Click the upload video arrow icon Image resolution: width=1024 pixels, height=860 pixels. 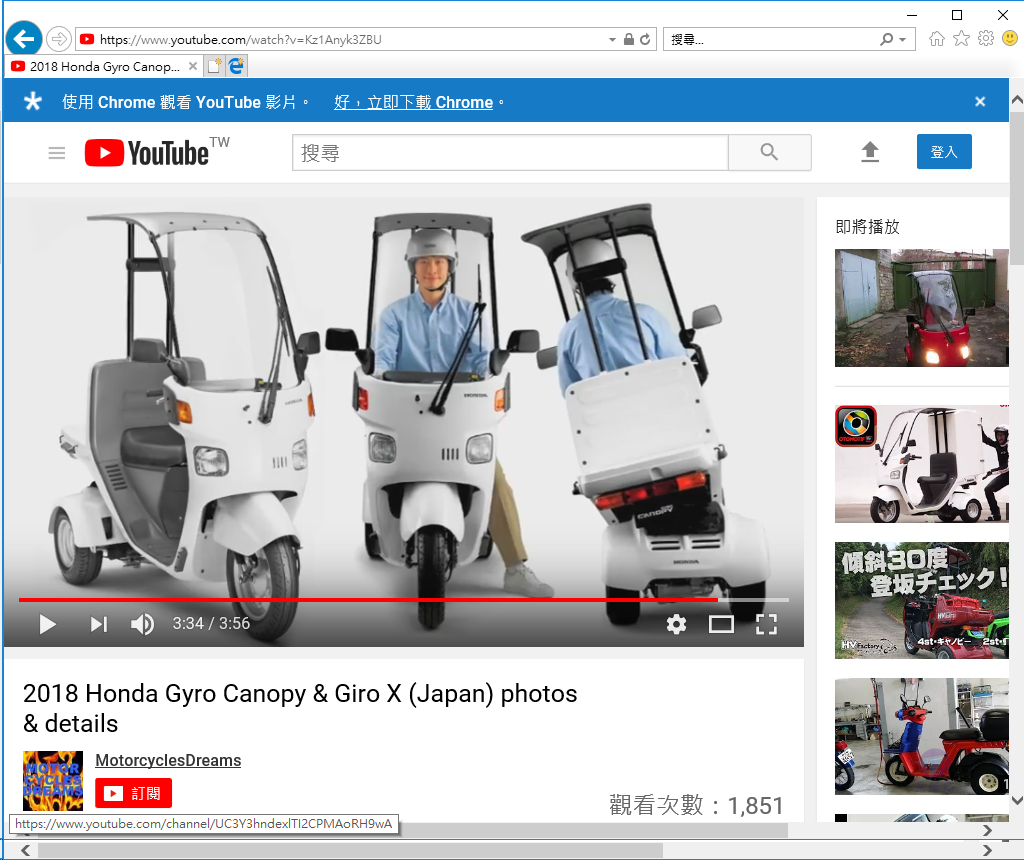(869, 152)
